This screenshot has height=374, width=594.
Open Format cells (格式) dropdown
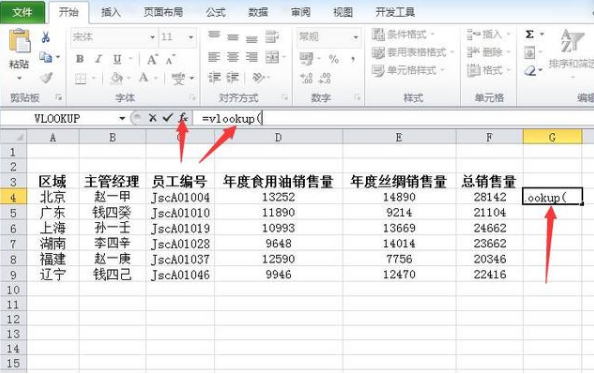click(x=488, y=70)
